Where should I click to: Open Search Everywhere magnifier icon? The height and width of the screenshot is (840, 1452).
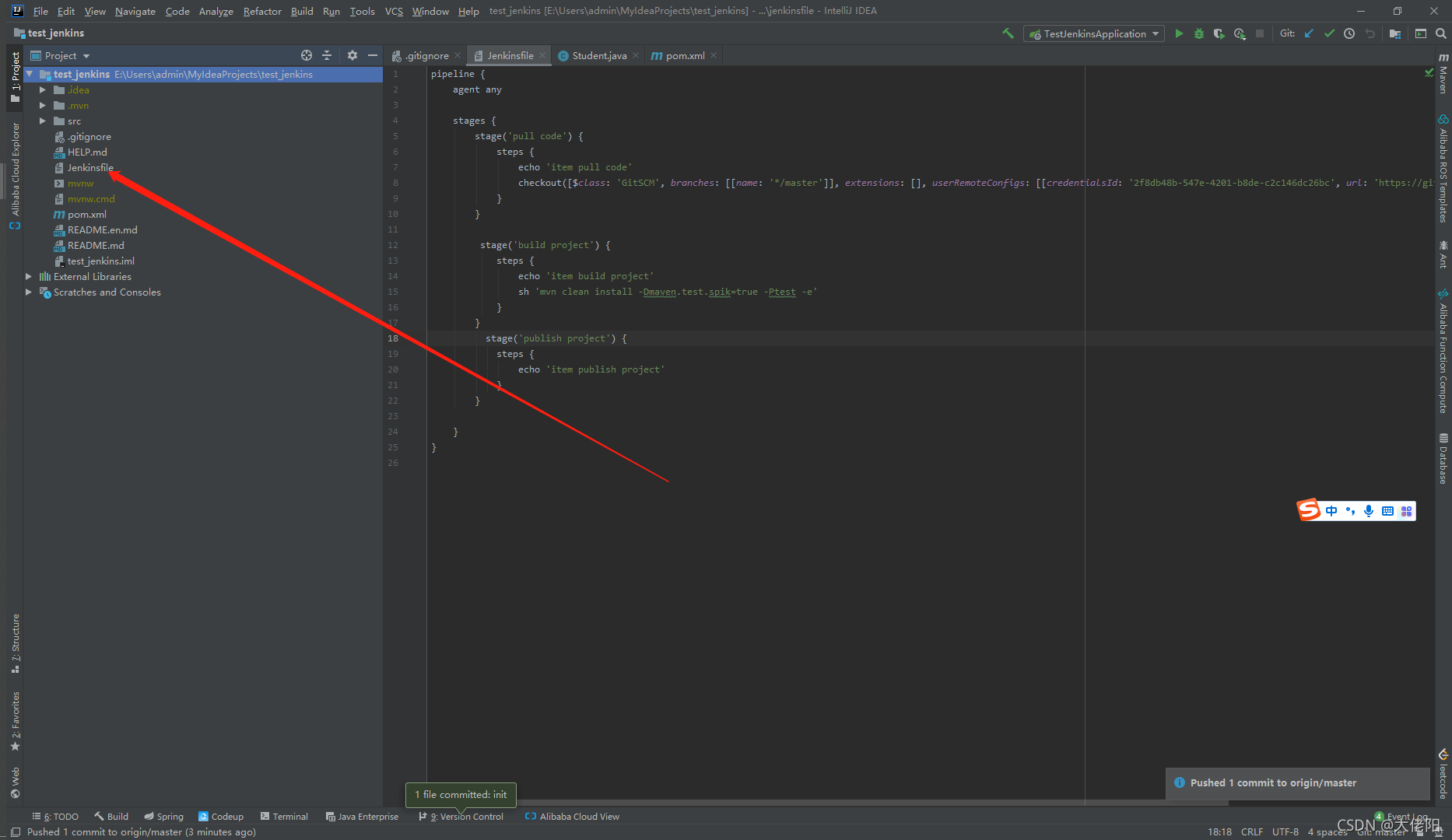pyautogui.click(x=1441, y=33)
